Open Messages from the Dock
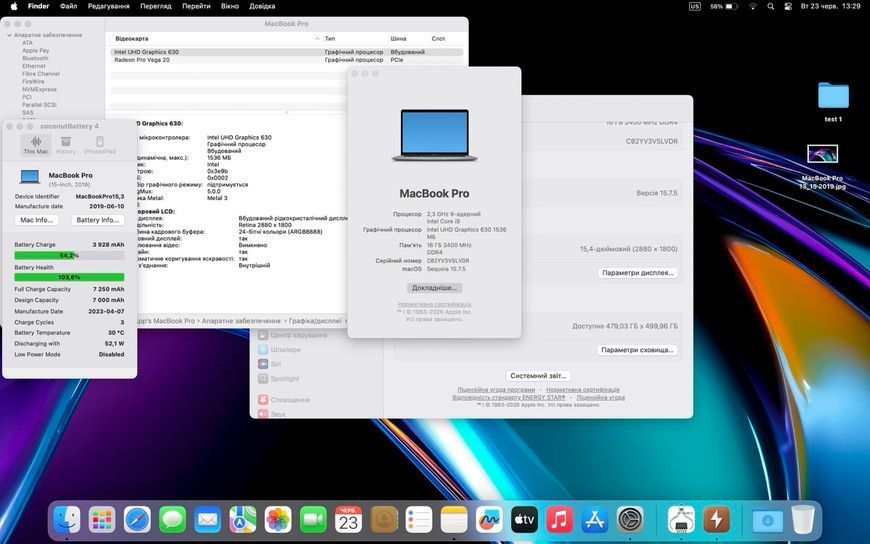This screenshot has width=870, height=544. (x=173, y=520)
